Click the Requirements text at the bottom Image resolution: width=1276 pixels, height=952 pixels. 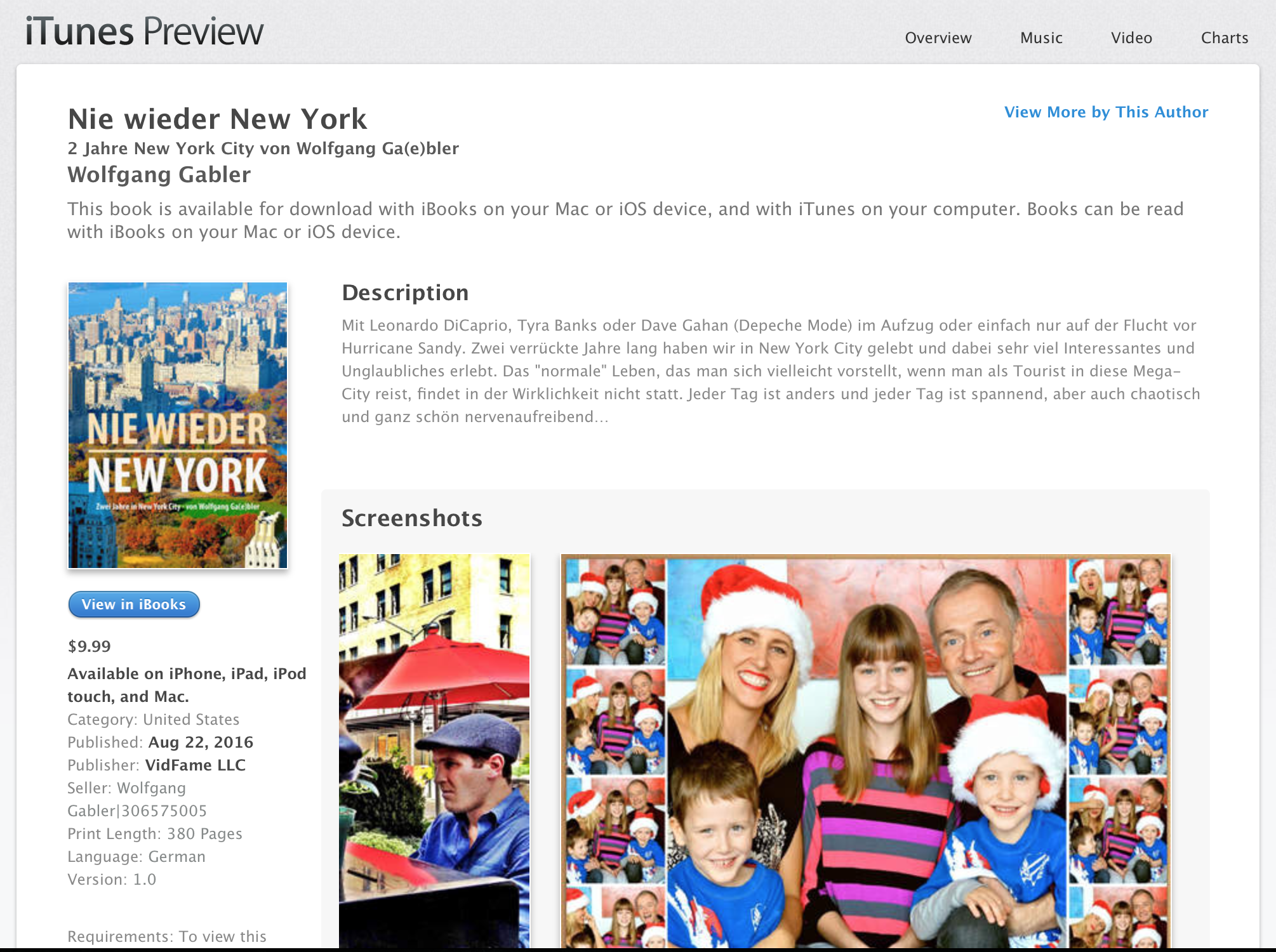click(167, 937)
